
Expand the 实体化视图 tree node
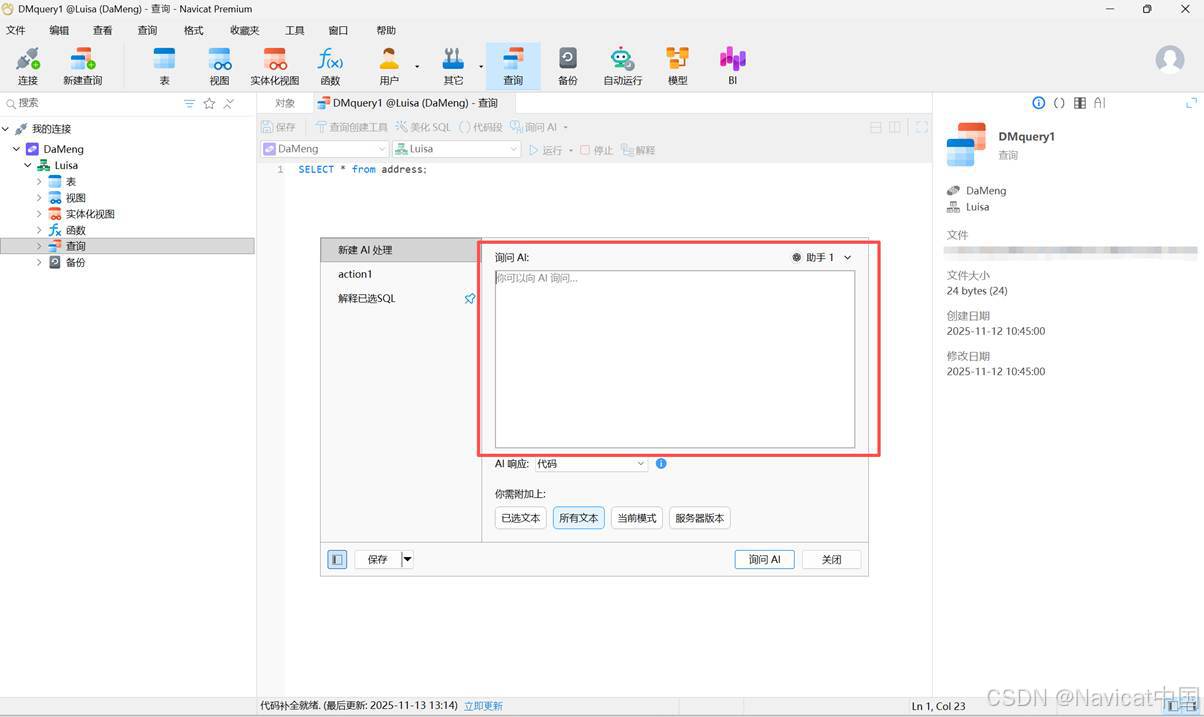tap(40, 214)
